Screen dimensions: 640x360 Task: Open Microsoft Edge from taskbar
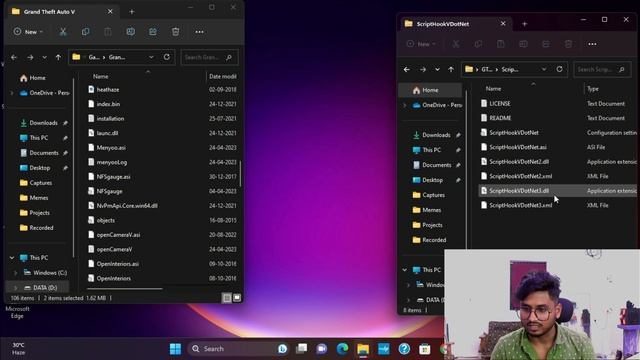(342, 349)
